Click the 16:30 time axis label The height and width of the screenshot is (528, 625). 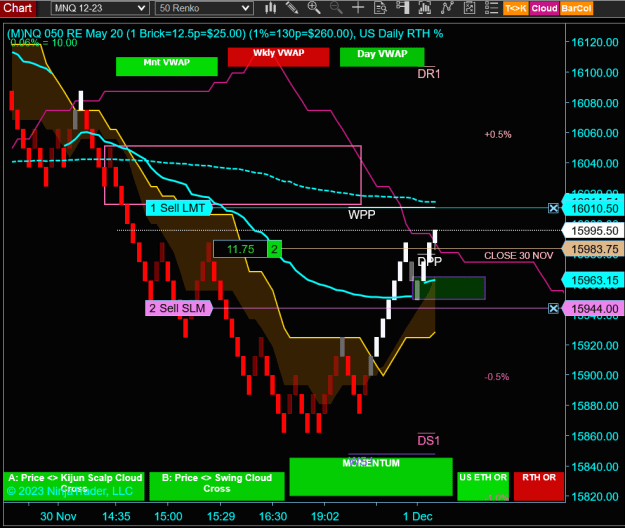pyautogui.click(x=273, y=516)
